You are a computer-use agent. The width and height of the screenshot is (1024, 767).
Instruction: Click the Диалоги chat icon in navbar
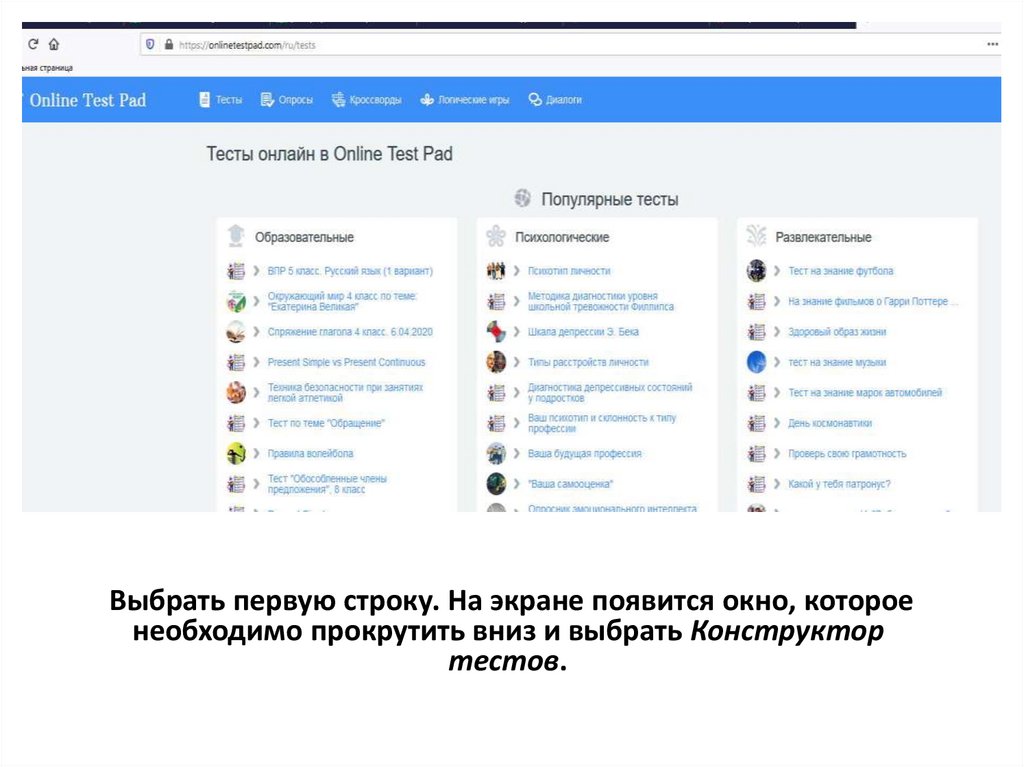pos(535,99)
